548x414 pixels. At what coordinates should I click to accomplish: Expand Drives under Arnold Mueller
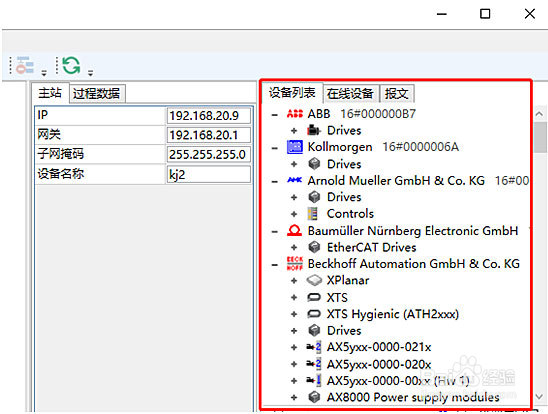click(x=294, y=197)
